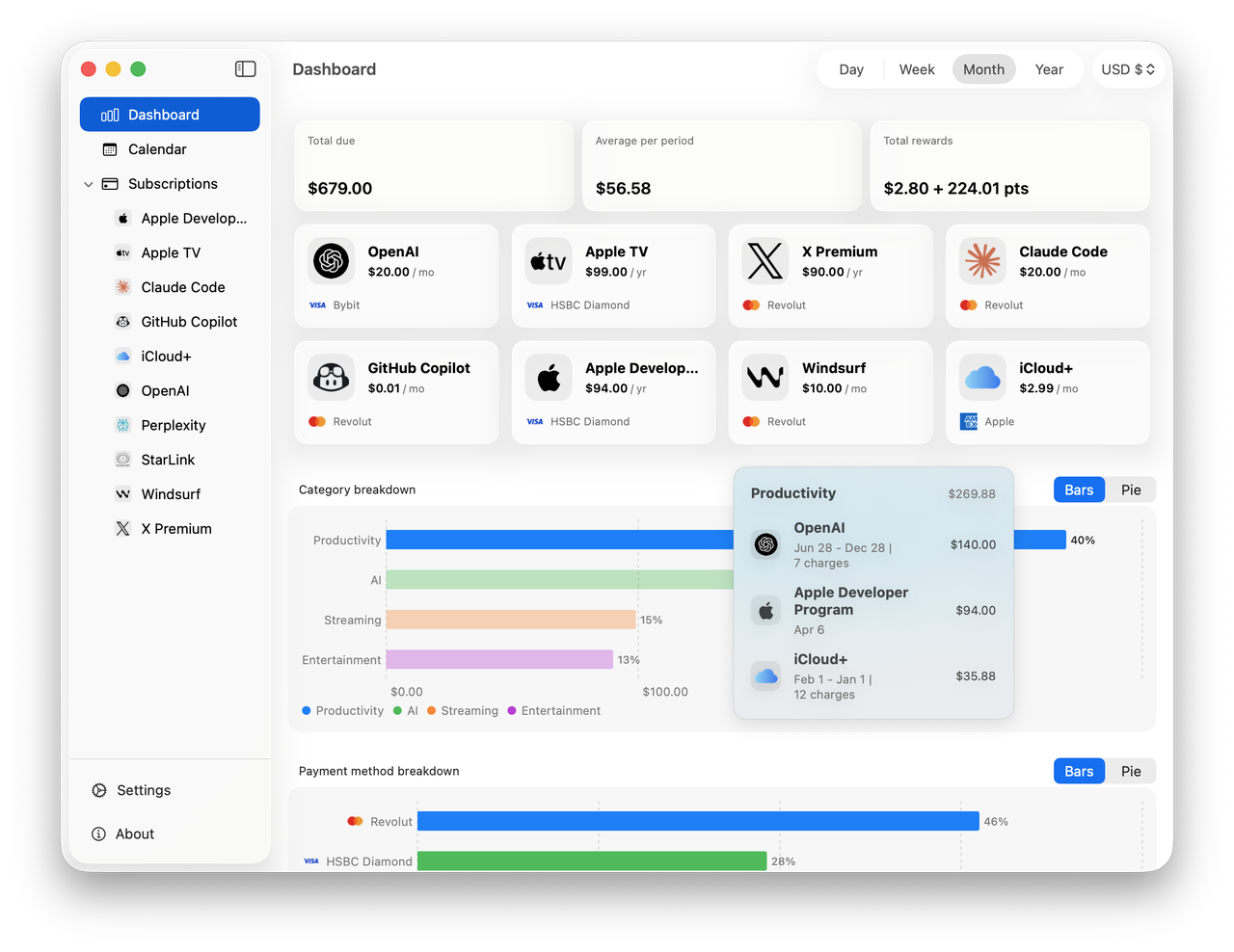
Task: Click the Claude Code starburst icon card
Action: pyautogui.click(x=982, y=261)
